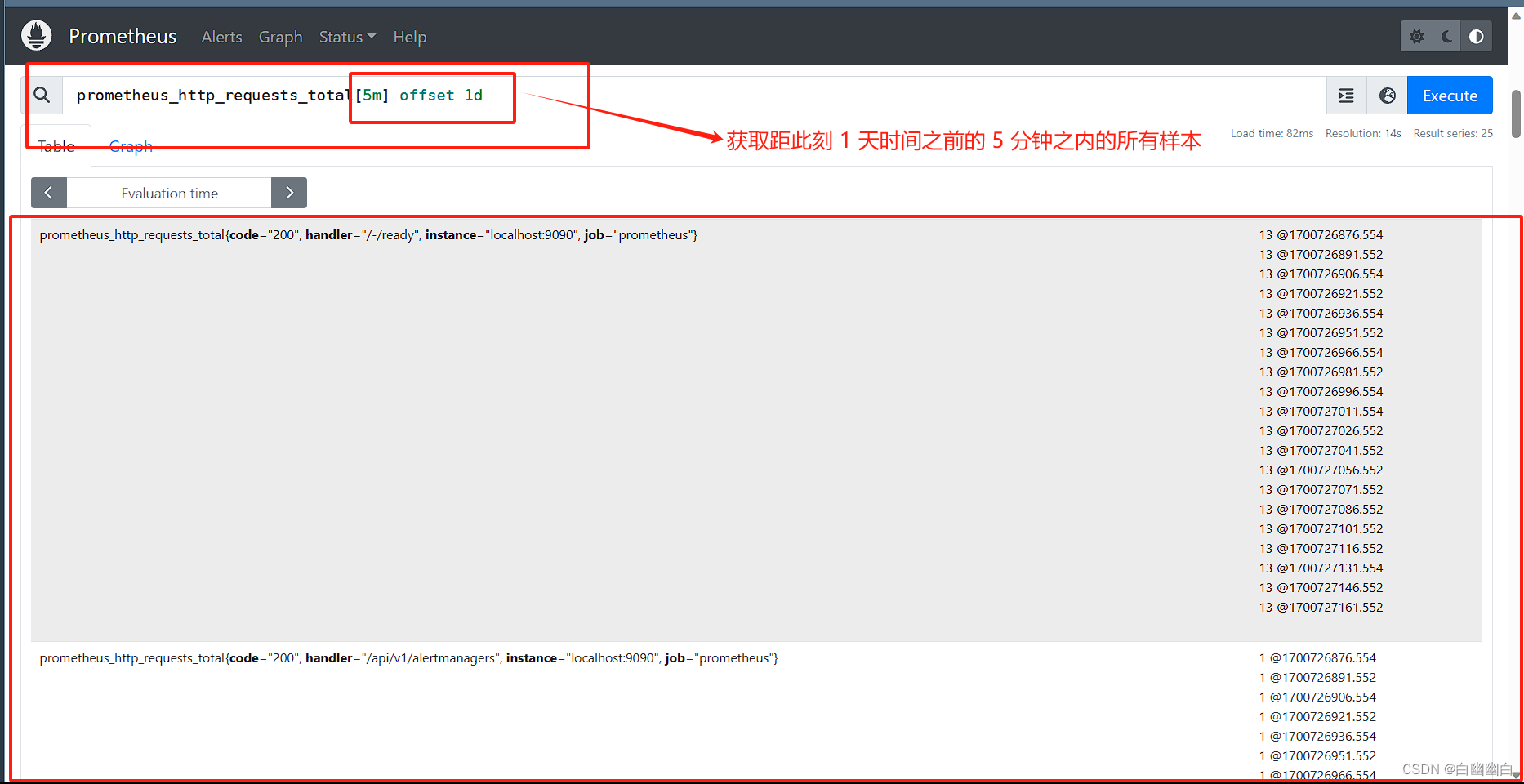Click the Prometheus brand title

[123, 36]
